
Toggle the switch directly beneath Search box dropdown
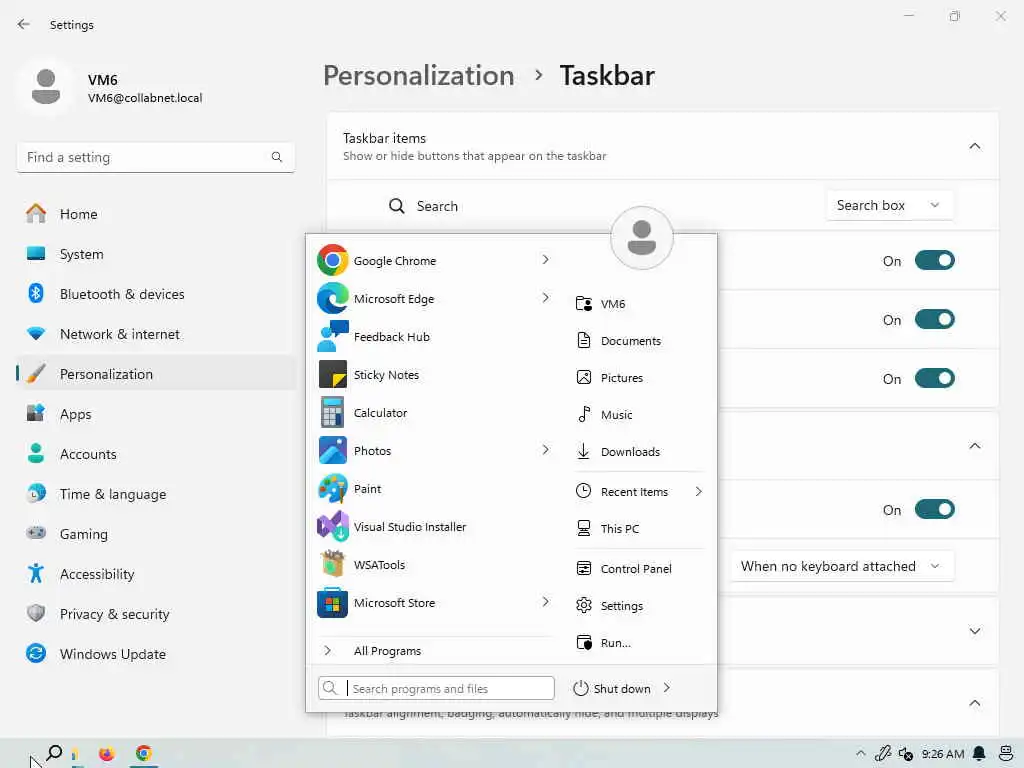click(x=935, y=261)
